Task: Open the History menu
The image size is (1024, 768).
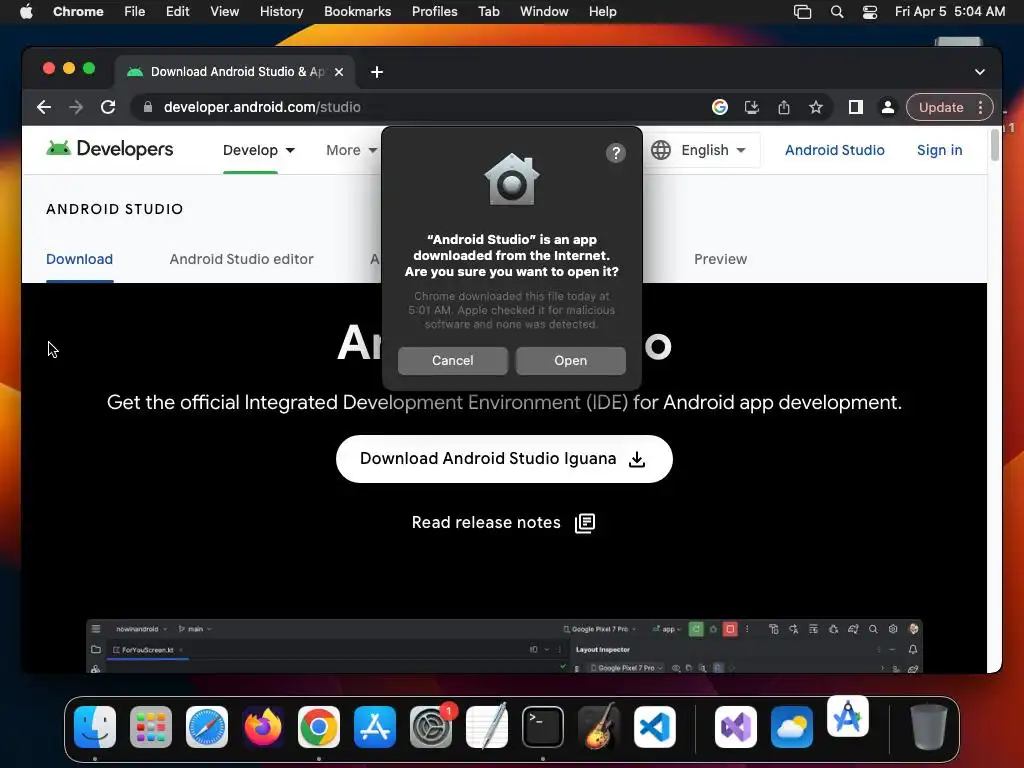Action: (x=281, y=11)
